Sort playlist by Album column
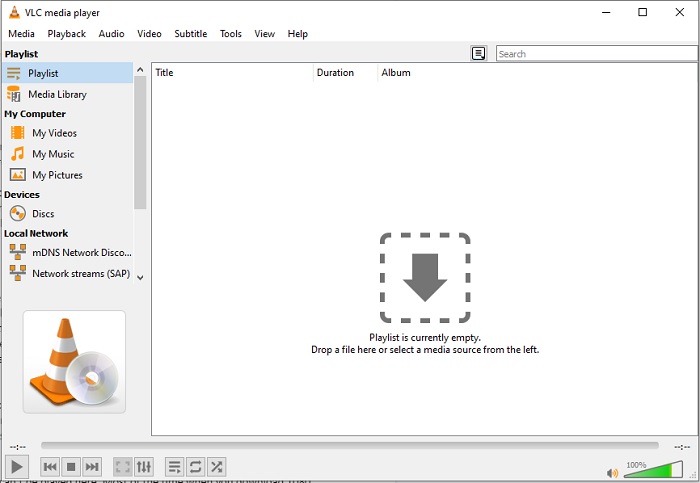The height and width of the screenshot is (483, 700). (537, 73)
